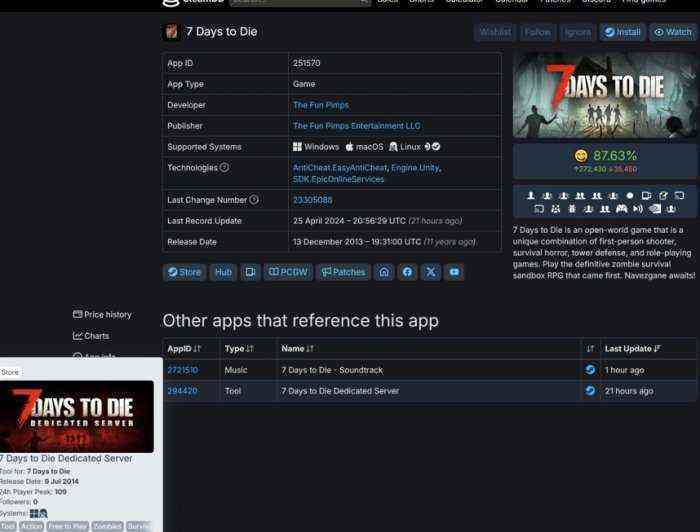Open Charts in the sidebar
The height and width of the screenshot is (532, 700).
91,336
